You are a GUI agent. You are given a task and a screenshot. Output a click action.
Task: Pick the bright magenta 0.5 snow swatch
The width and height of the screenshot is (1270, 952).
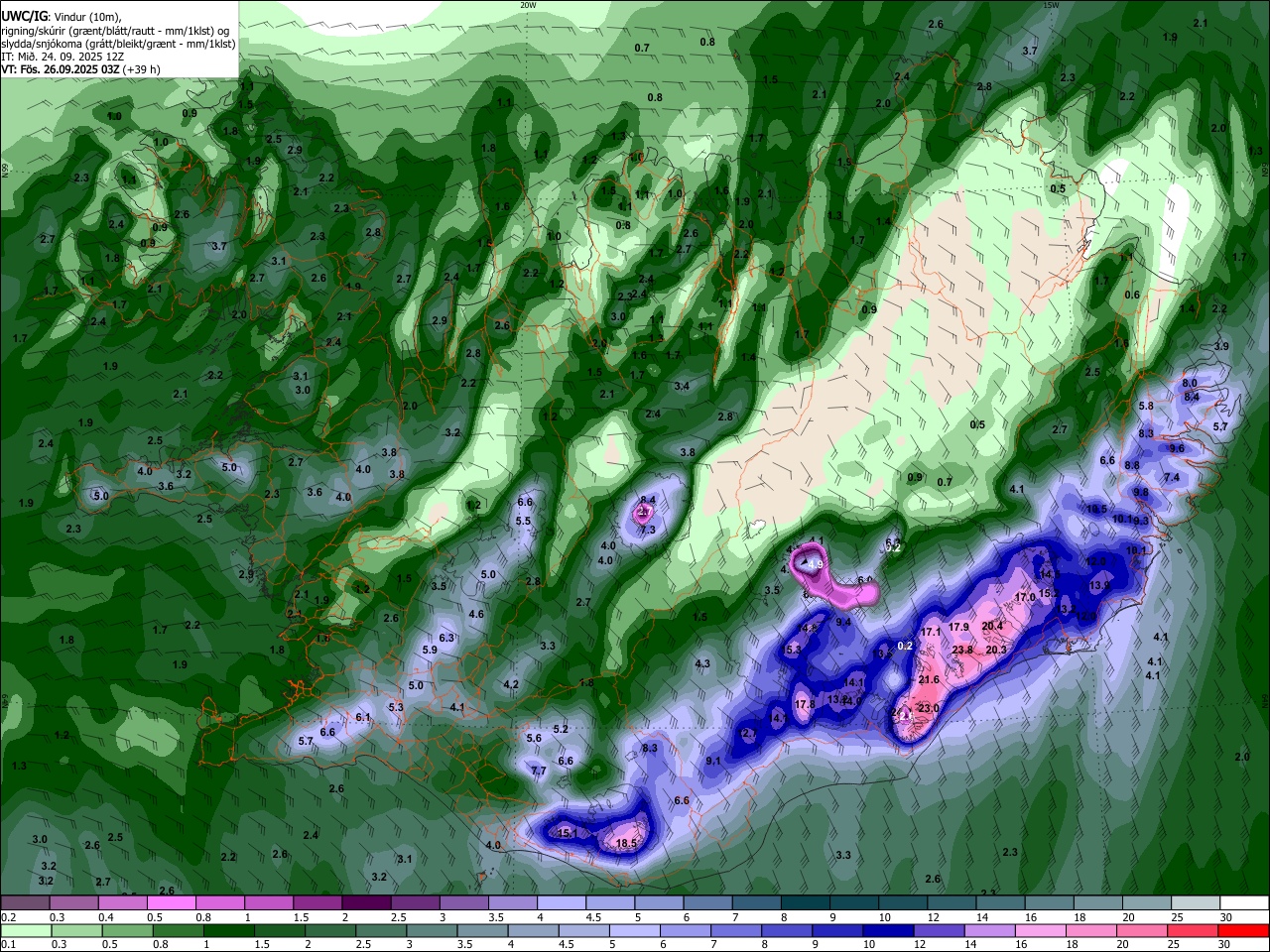pos(171,902)
